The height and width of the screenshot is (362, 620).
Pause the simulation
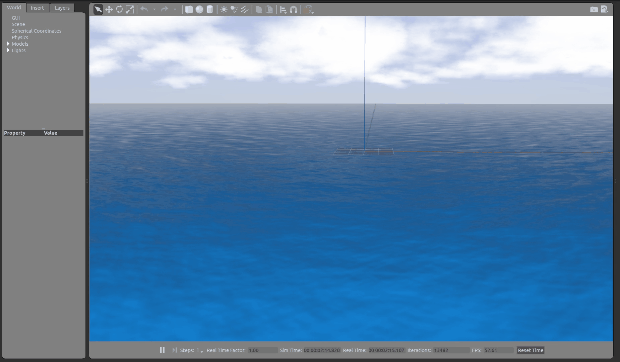(162, 350)
